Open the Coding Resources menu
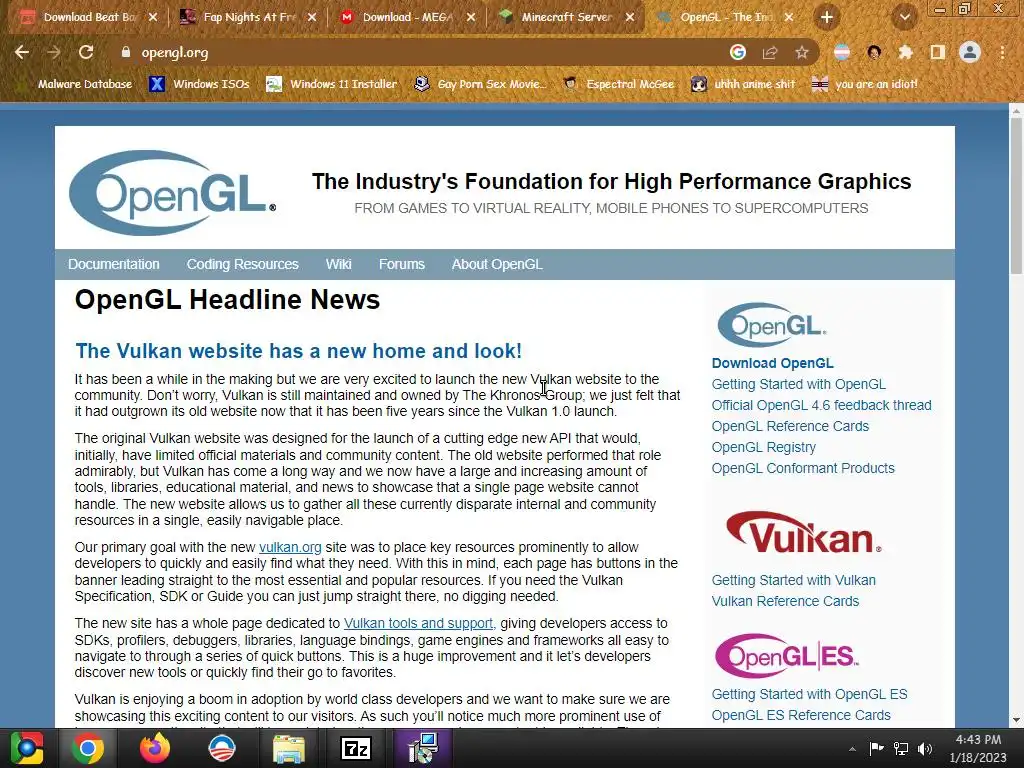This screenshot has width=1024, height=768. click(242, 264)
